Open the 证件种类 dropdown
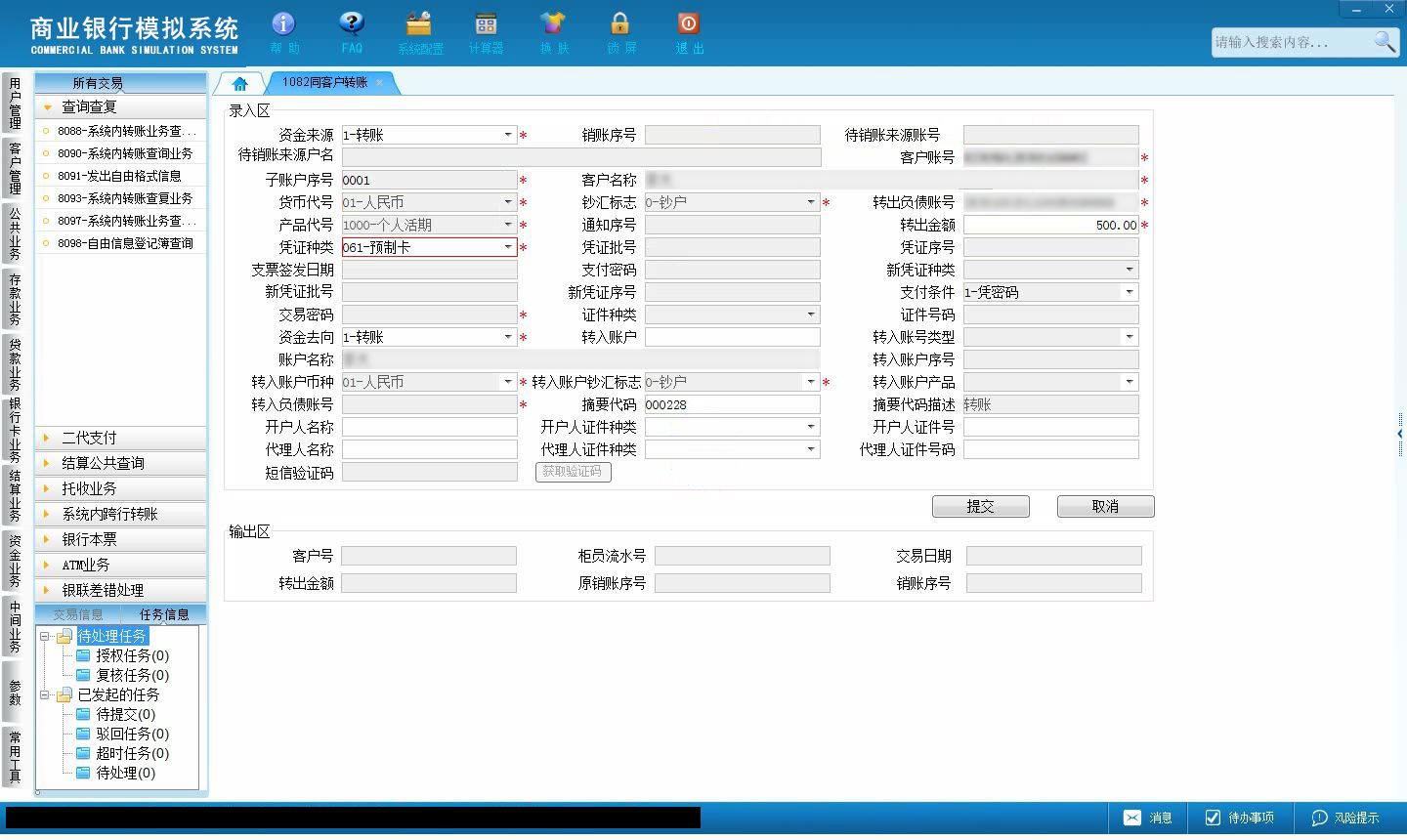The image size is (1407, 840). pos(811,315)
